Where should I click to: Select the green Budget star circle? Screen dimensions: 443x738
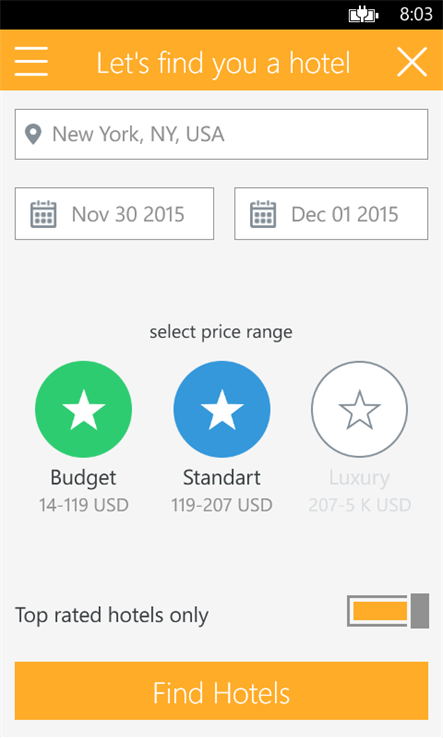pos(83,409)
